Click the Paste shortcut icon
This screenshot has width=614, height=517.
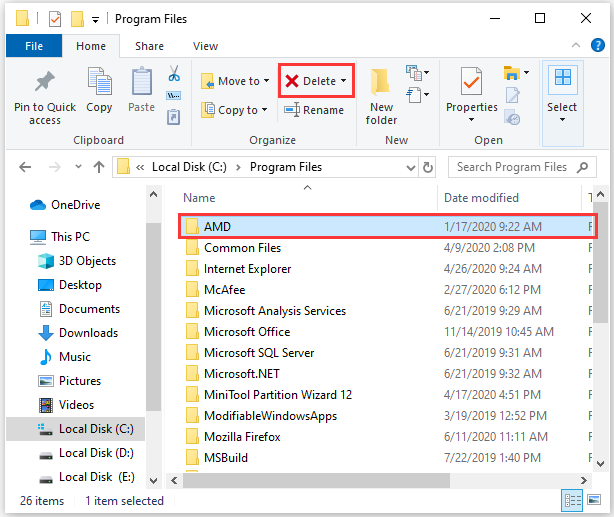pyautogui.click(x=173, y=117)
